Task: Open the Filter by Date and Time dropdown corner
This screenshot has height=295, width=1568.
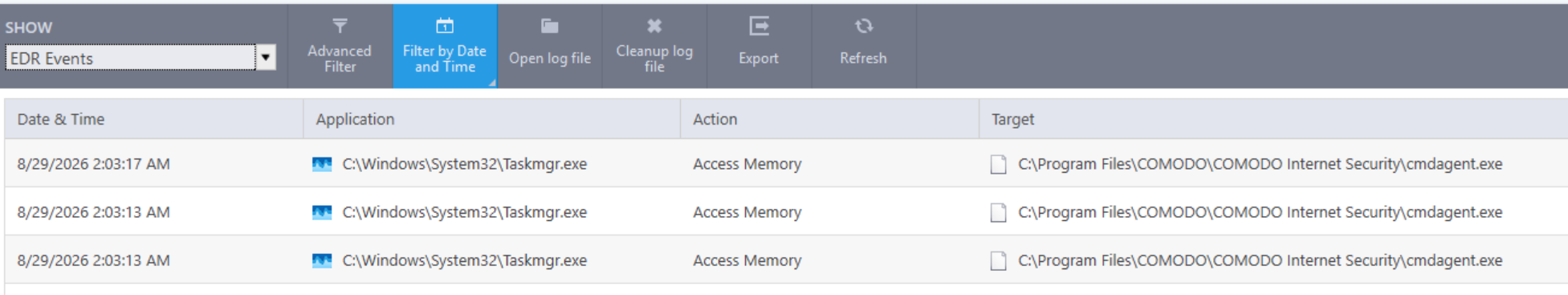Action: (492, 82)
